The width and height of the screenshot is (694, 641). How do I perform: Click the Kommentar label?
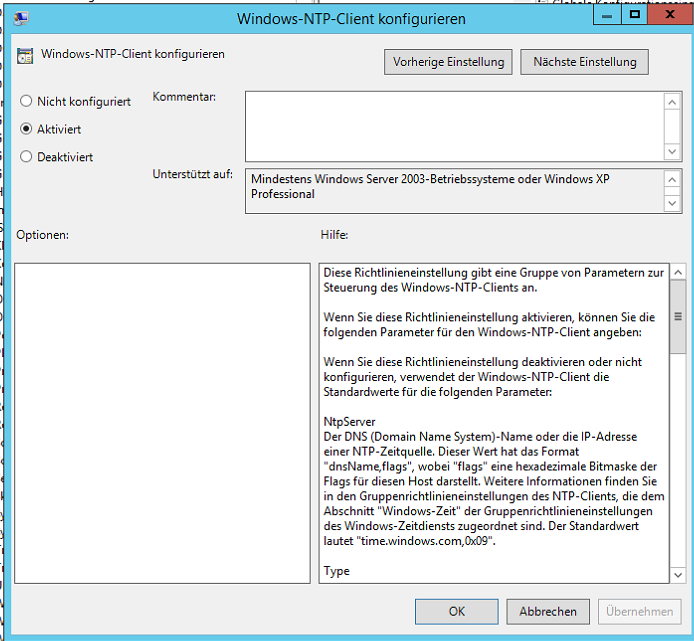[x=184, y=97]
